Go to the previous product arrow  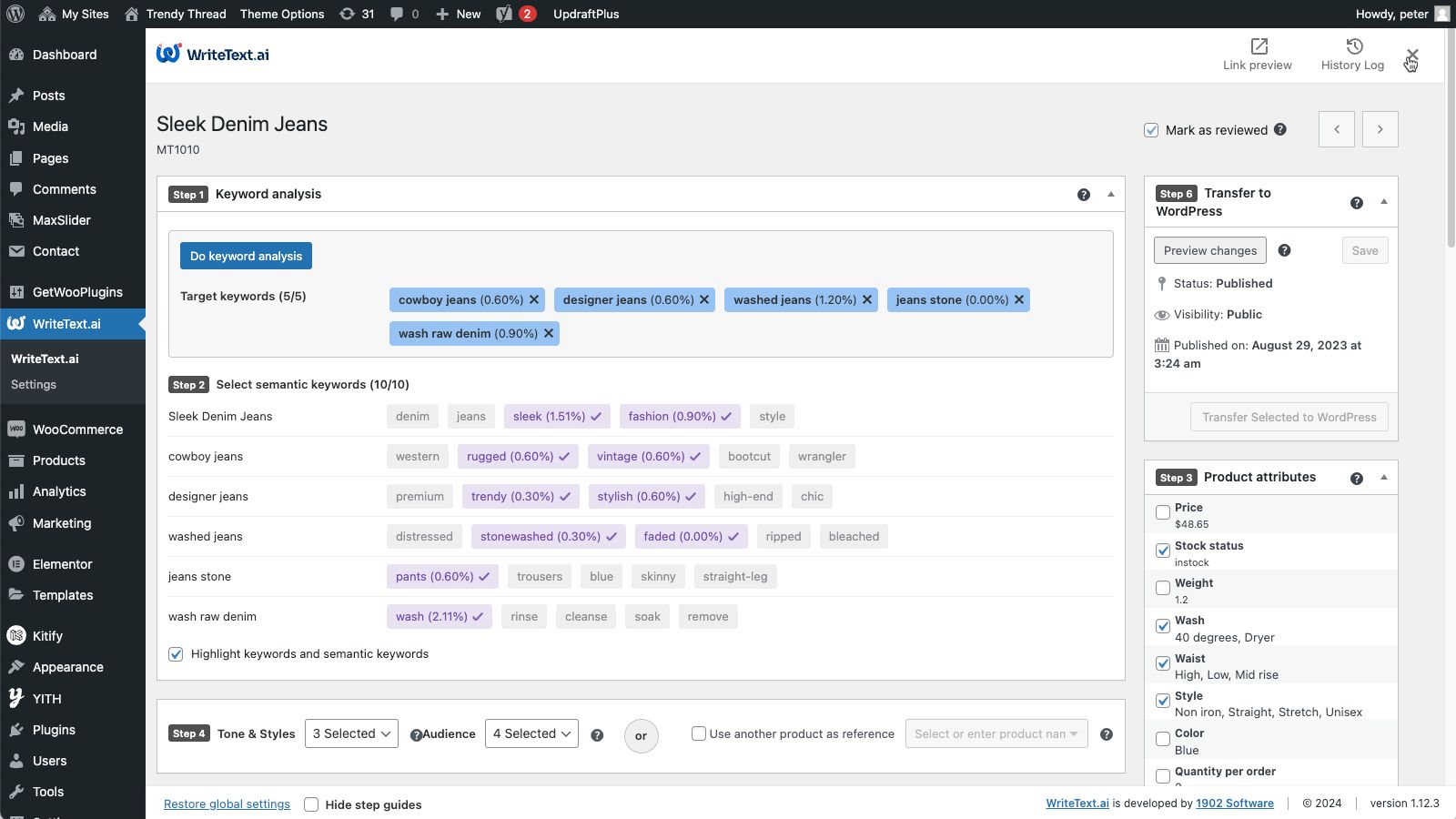click(x=1336, y=129)
